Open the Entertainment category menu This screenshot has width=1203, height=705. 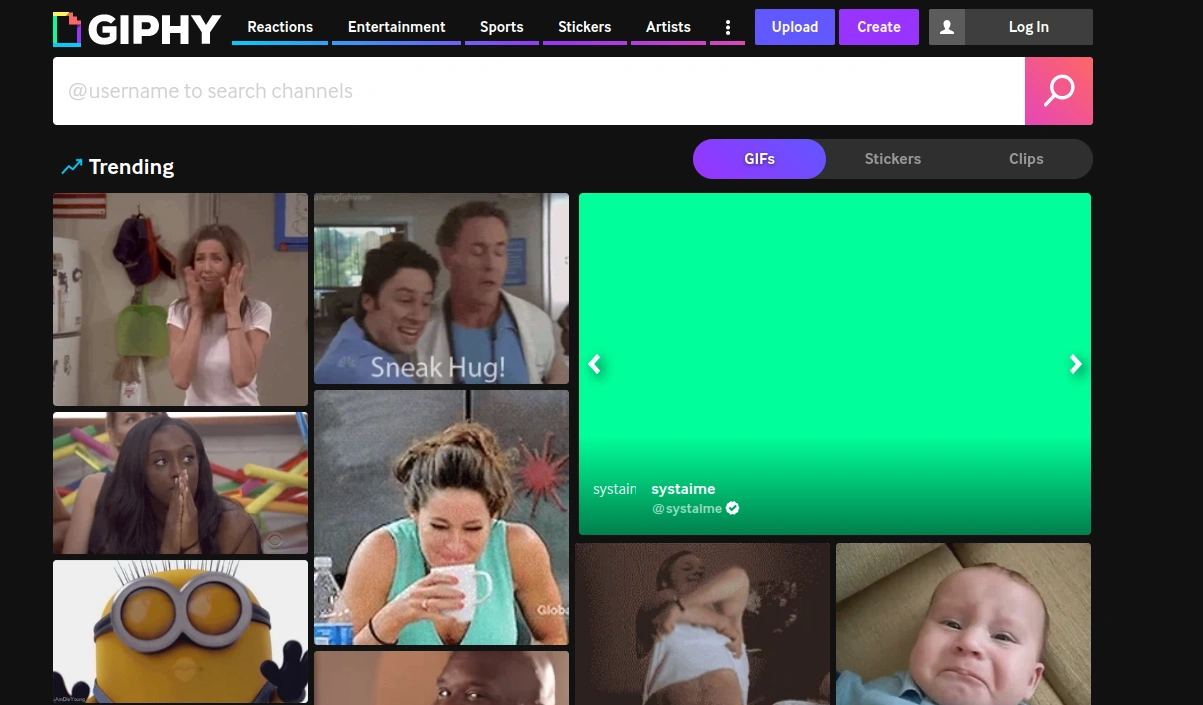pos(396,27)
